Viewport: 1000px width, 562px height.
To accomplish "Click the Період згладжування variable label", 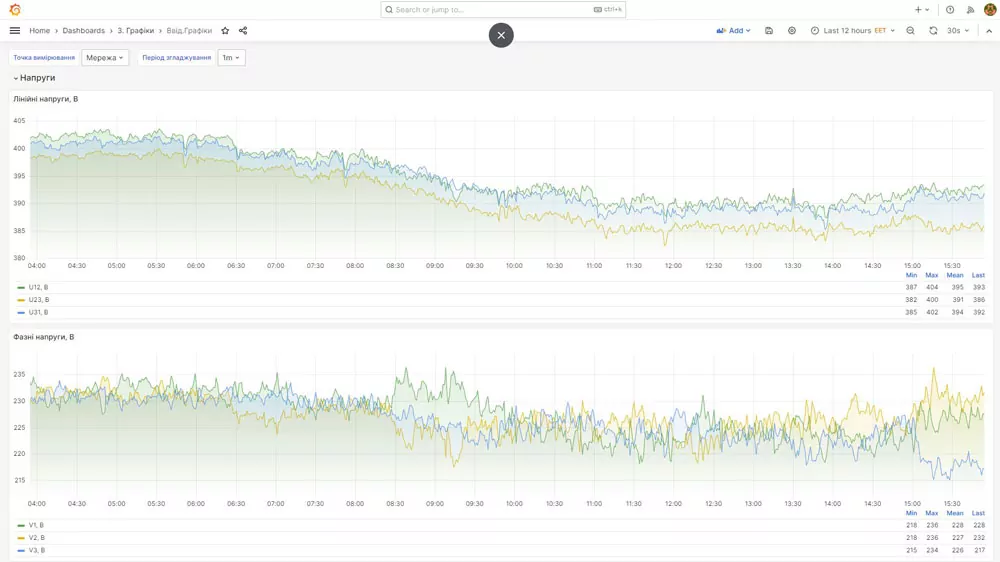I will click(x=177, y=57).
